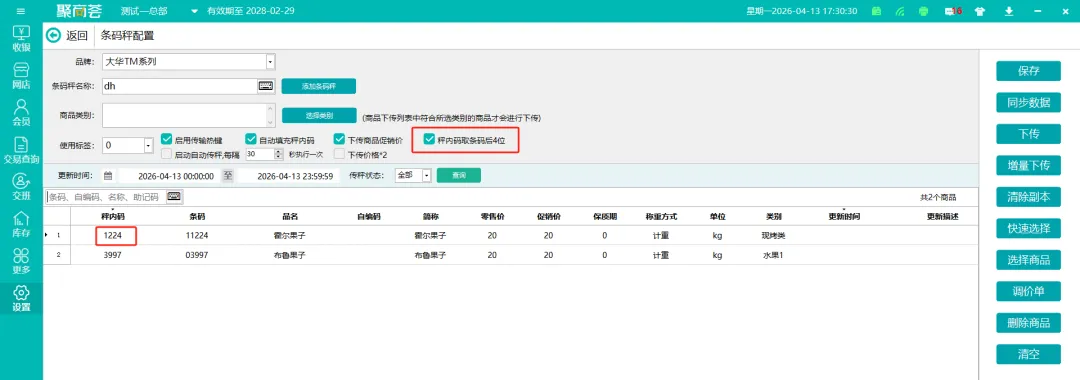Viewport: 1080px width, 380px height.
Task: Select the barcode cell 11224
Action: coord(197,235)
